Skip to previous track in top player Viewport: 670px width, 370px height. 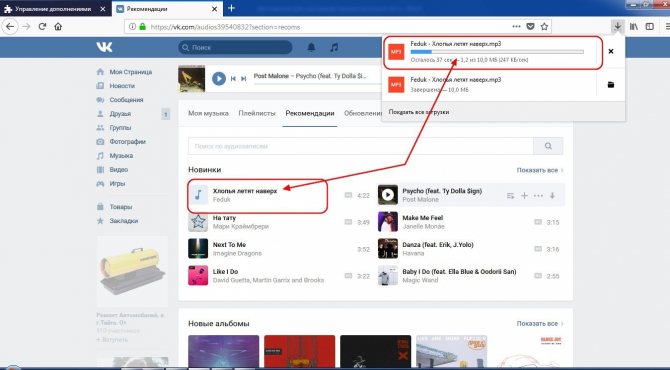point(233,79)
